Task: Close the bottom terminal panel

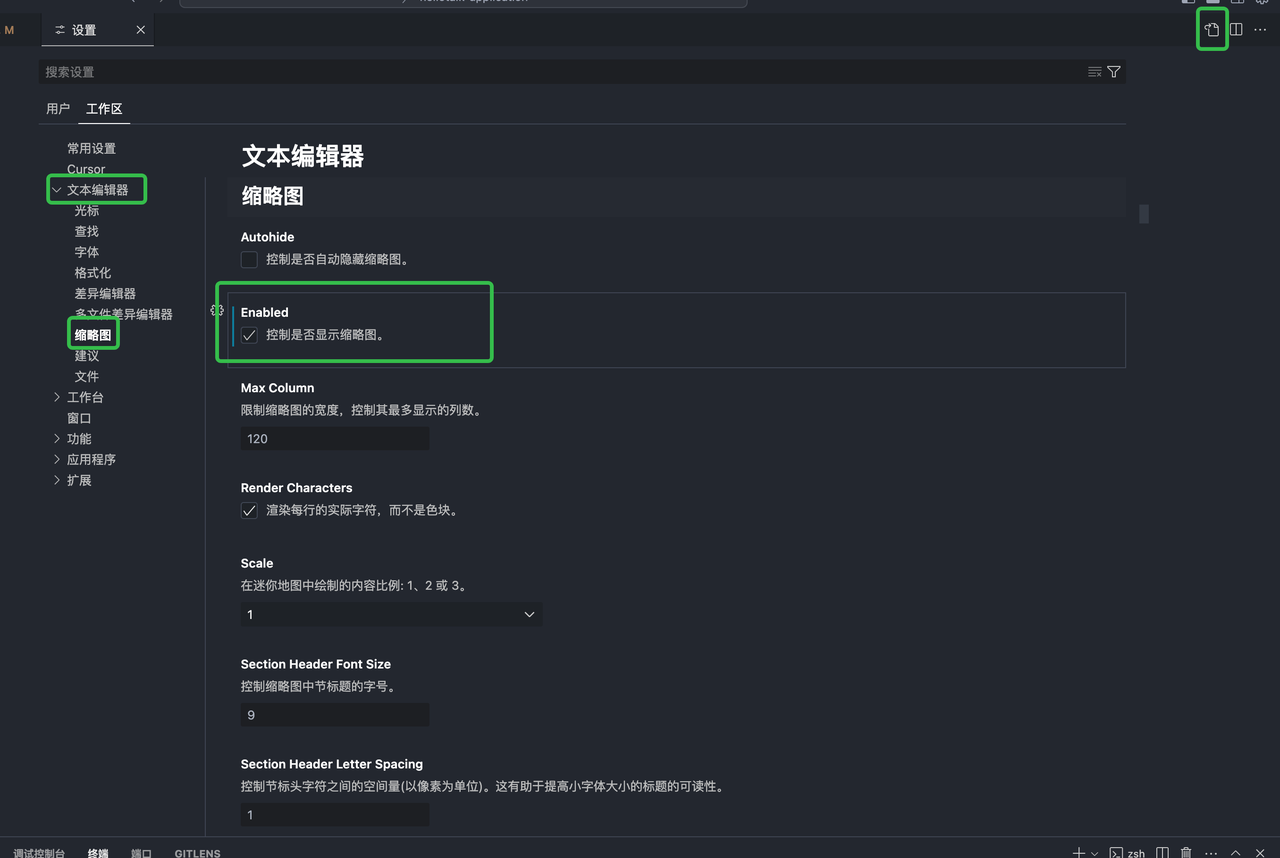Action: click(x=1260, y=853)
